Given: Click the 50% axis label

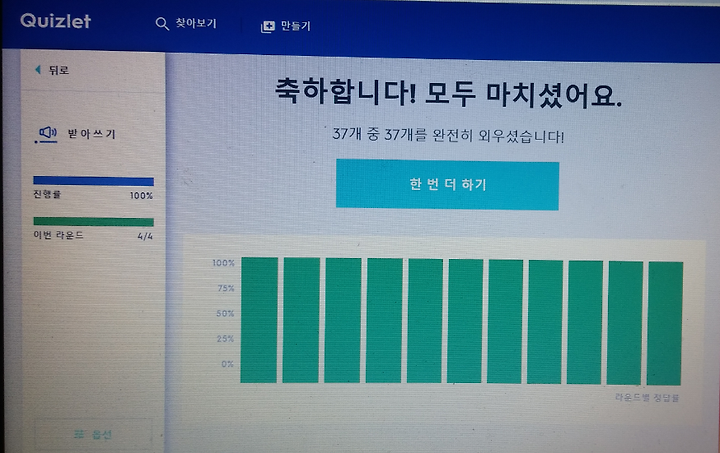Looking at the screenshot, I should tap(225, 313).
